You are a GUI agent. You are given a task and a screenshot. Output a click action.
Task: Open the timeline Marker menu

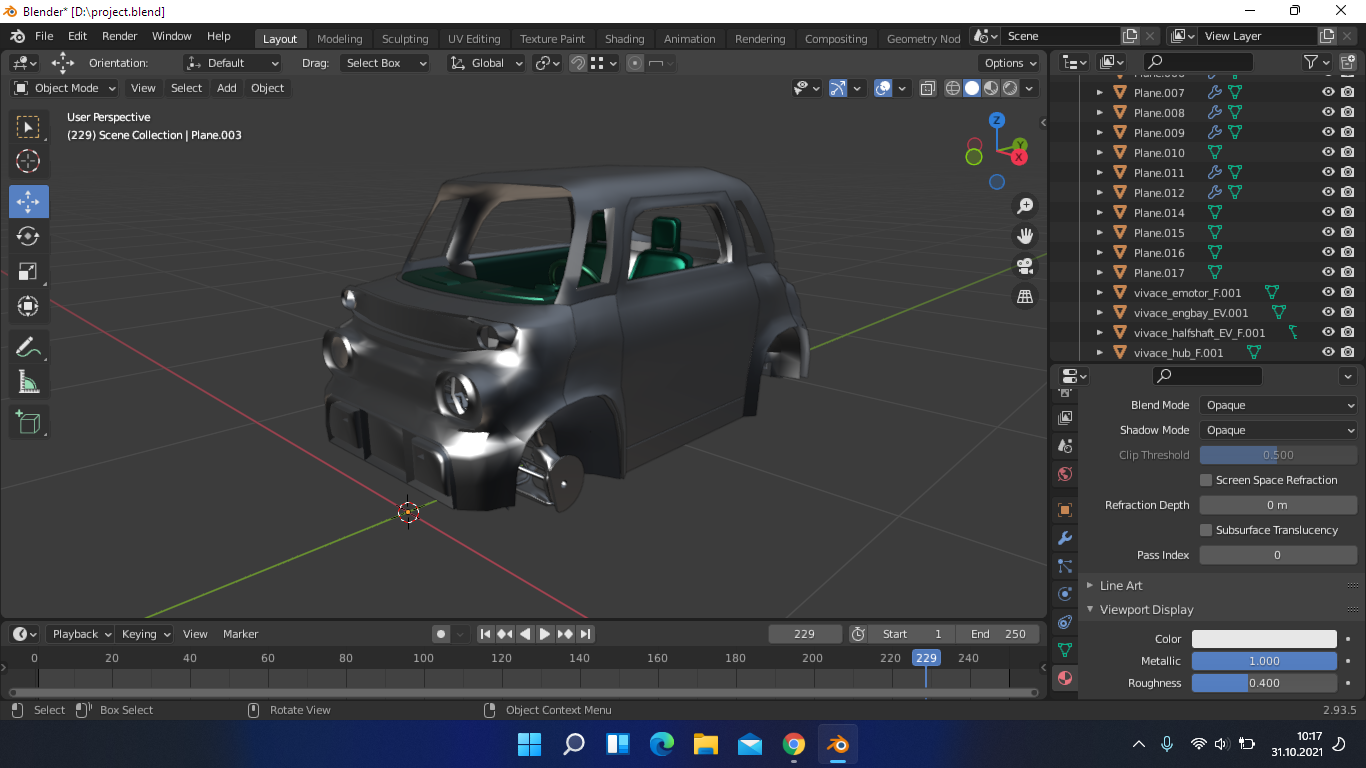[x=240, y=634]
